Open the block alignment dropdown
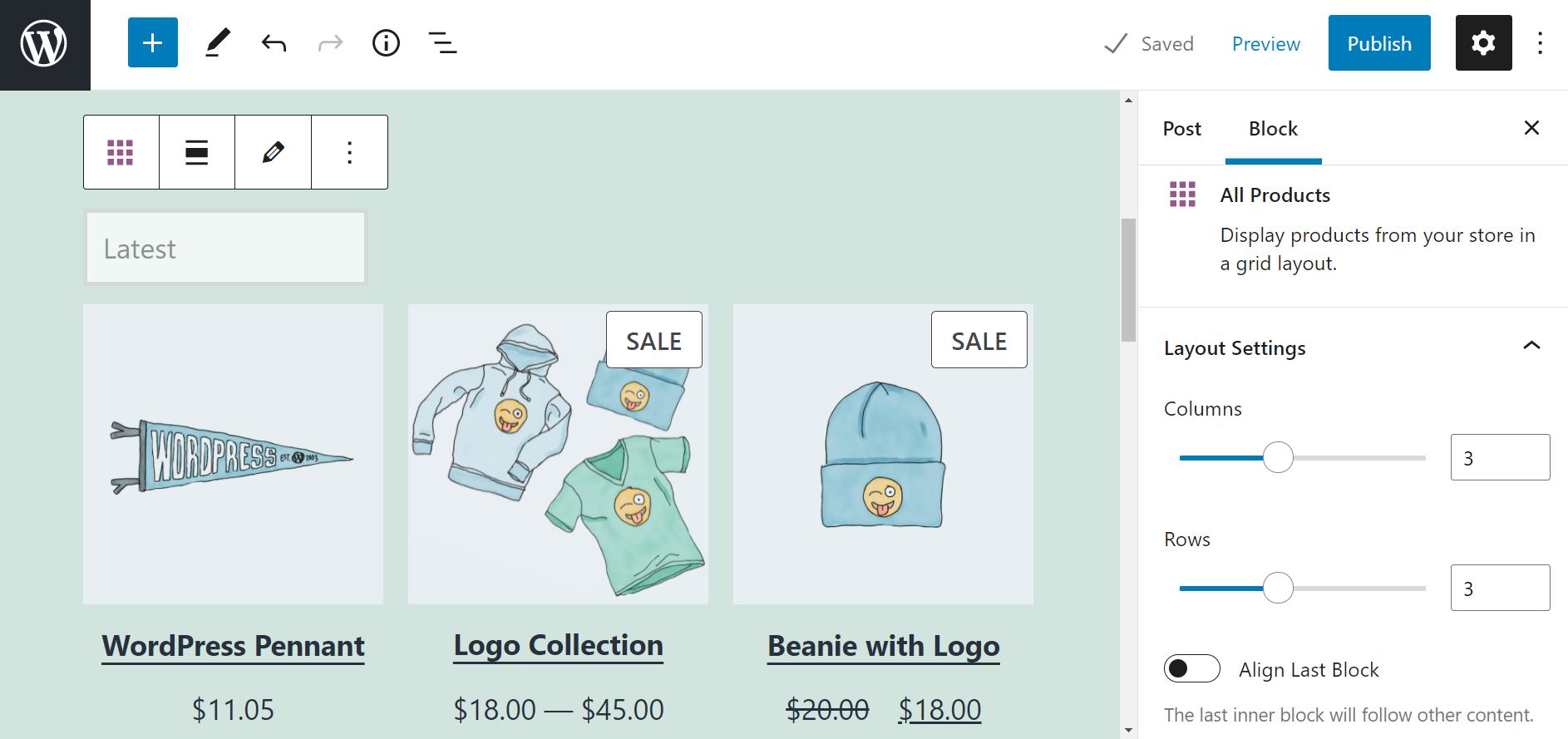Image resolution: width=1568 pixels, height=739 pixels. point(196,151)
